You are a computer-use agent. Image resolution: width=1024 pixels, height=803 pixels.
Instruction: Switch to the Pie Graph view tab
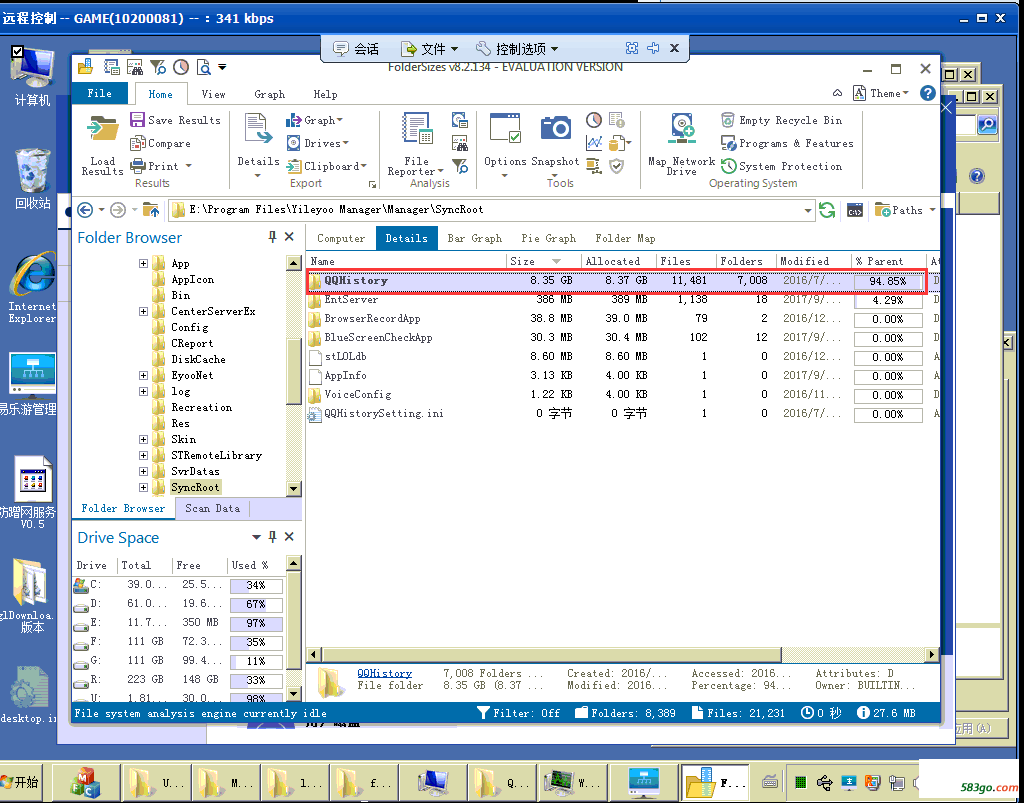click(x=549, y=238)
